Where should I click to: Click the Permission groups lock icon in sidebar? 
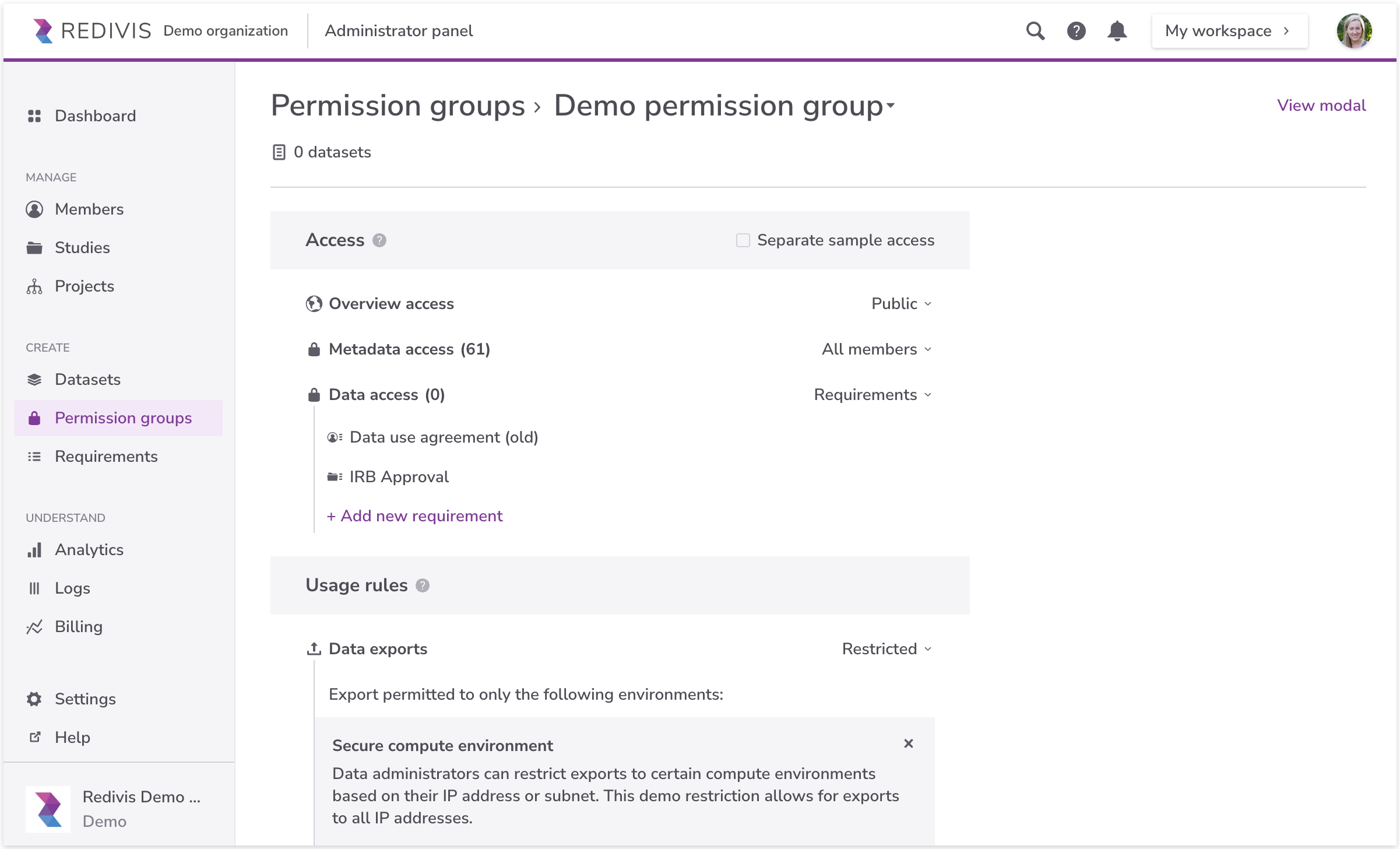[x=34, y=418]
